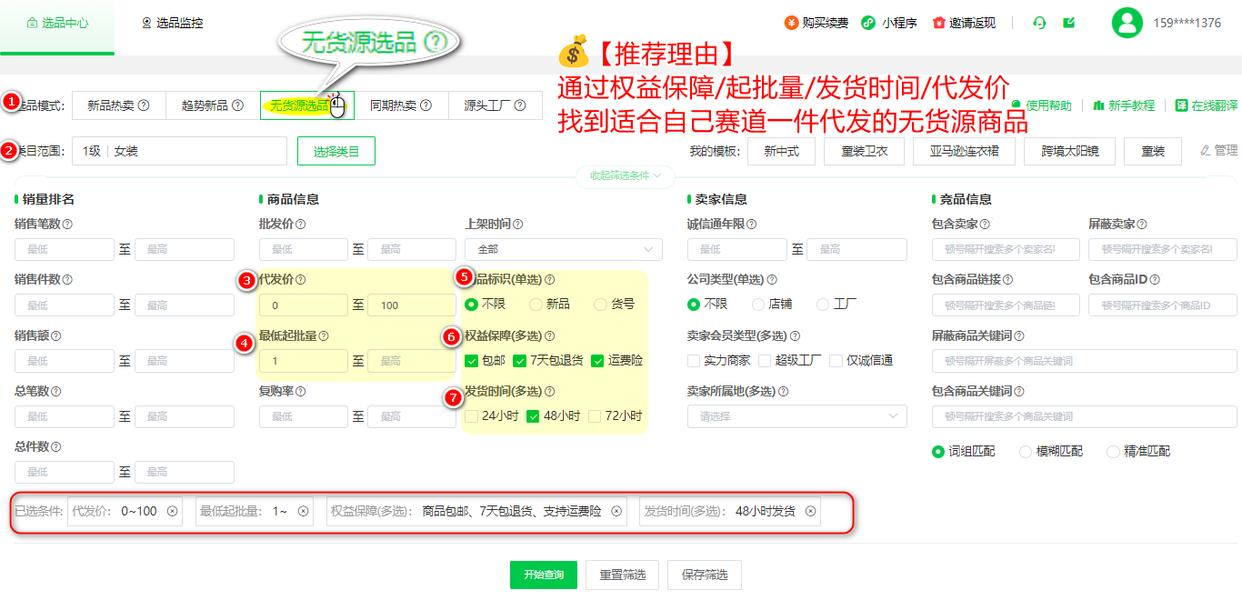The image size is (1242, 600).
Task: Click help icon next to 源头工厂
Action: click(520, 106)
